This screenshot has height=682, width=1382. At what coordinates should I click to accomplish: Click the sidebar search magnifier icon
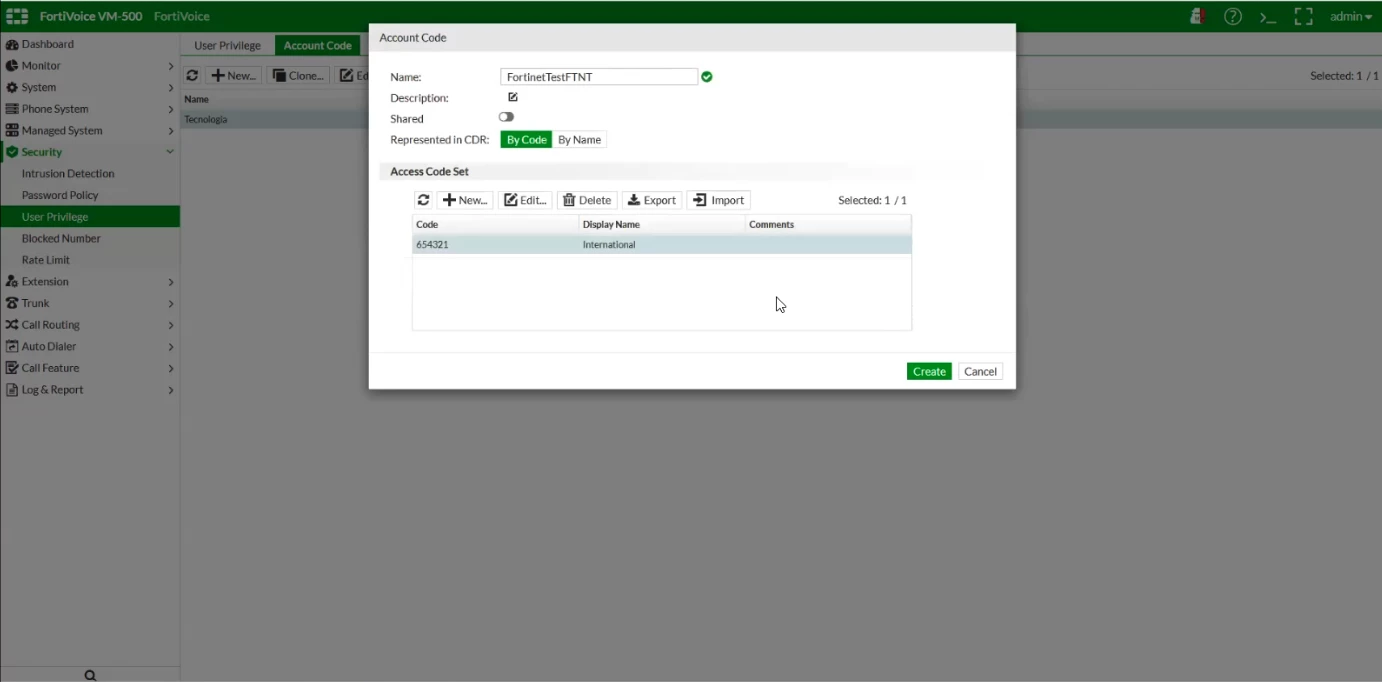point(90,675)
